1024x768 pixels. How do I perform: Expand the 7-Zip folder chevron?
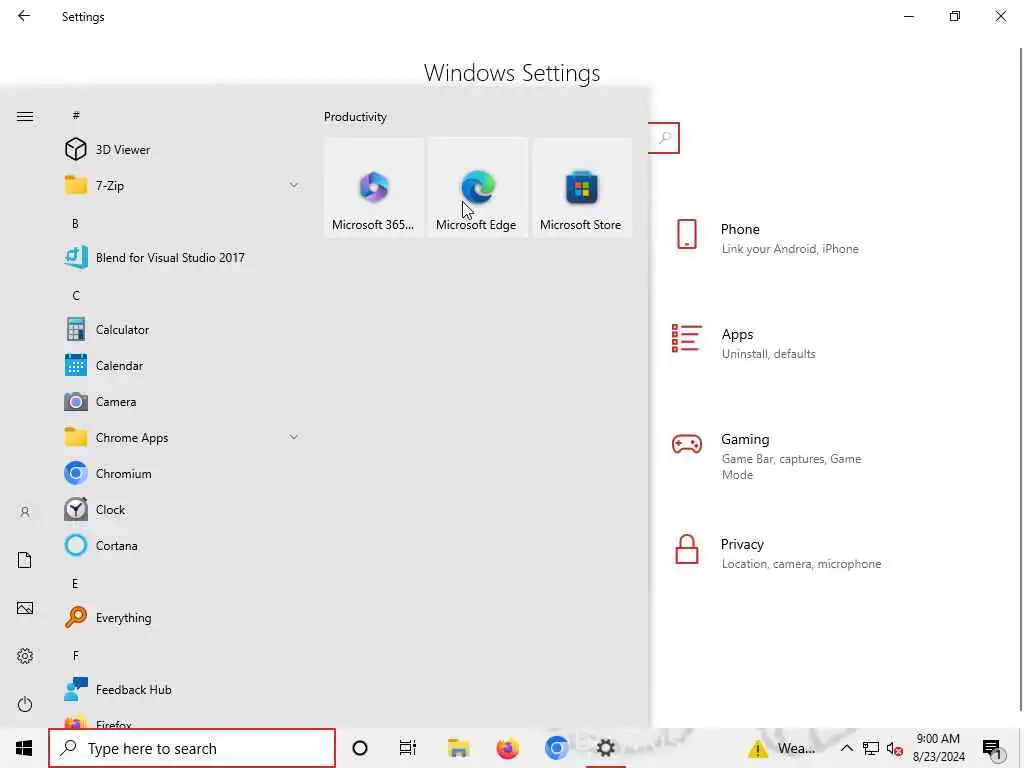(x=294, y=185)
